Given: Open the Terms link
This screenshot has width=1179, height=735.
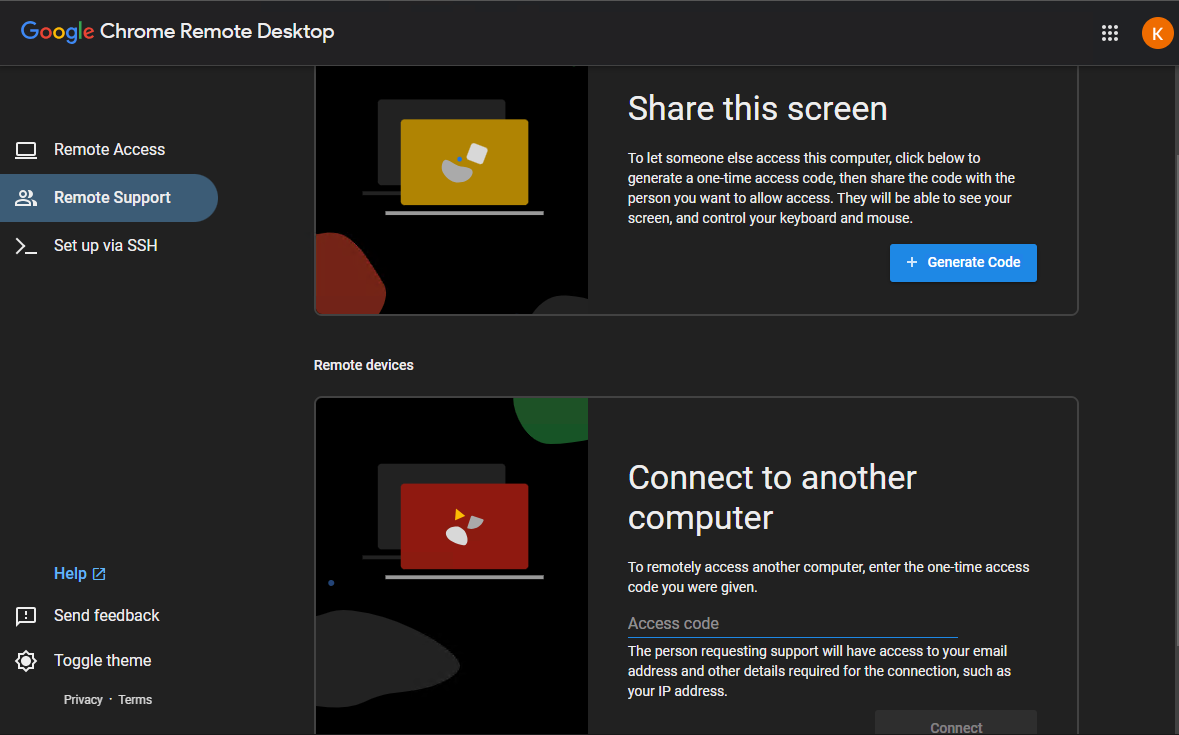Looking at the screenshot, I should point(135,699).
